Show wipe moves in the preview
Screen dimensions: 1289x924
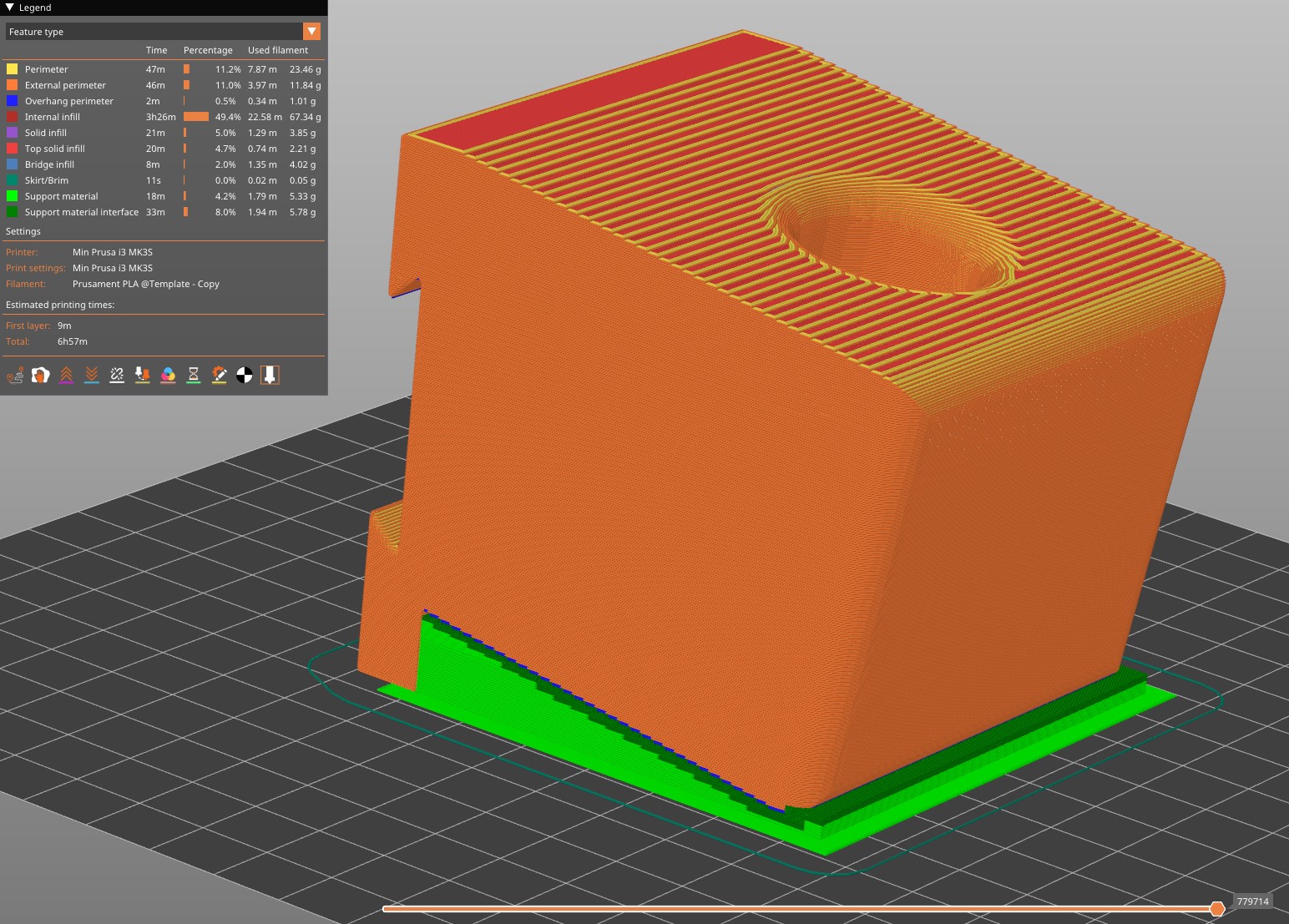[40, 375]
